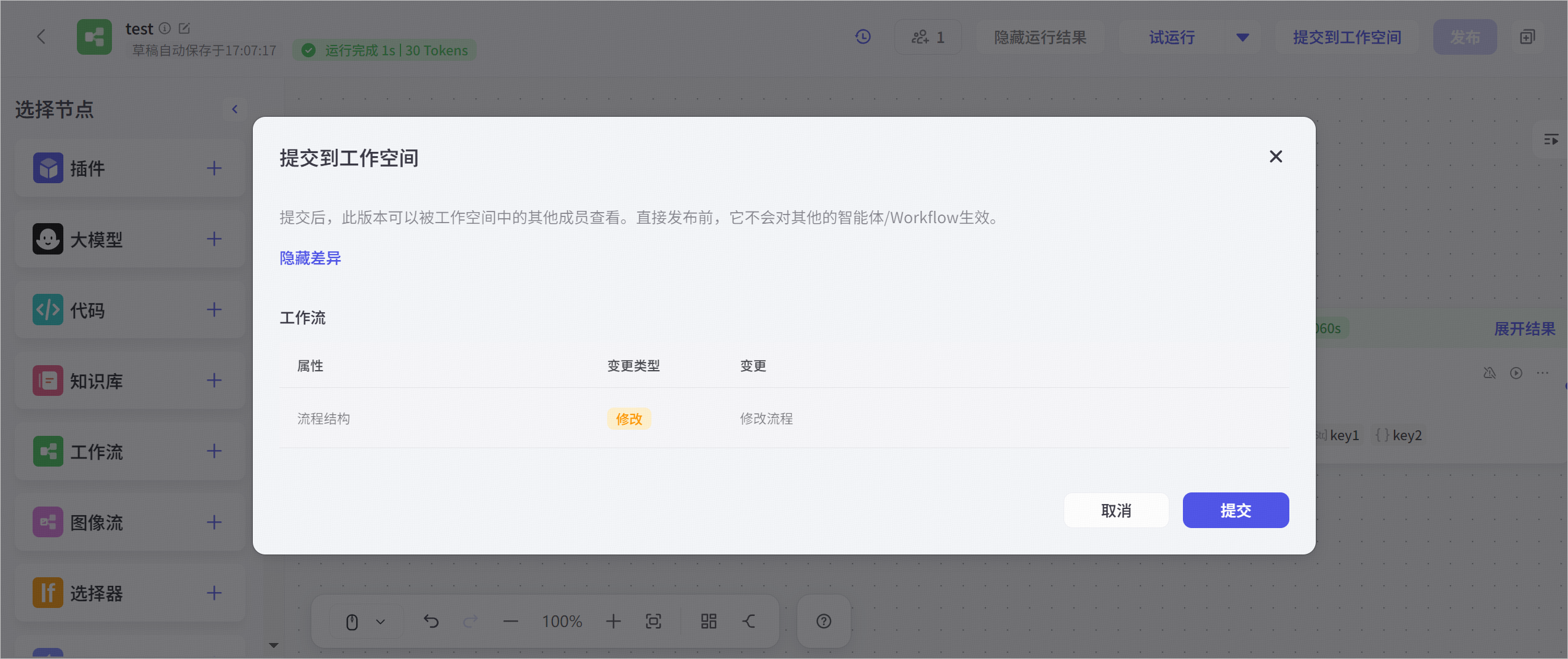Collapse the node selection panel

[x=234, y=109]
